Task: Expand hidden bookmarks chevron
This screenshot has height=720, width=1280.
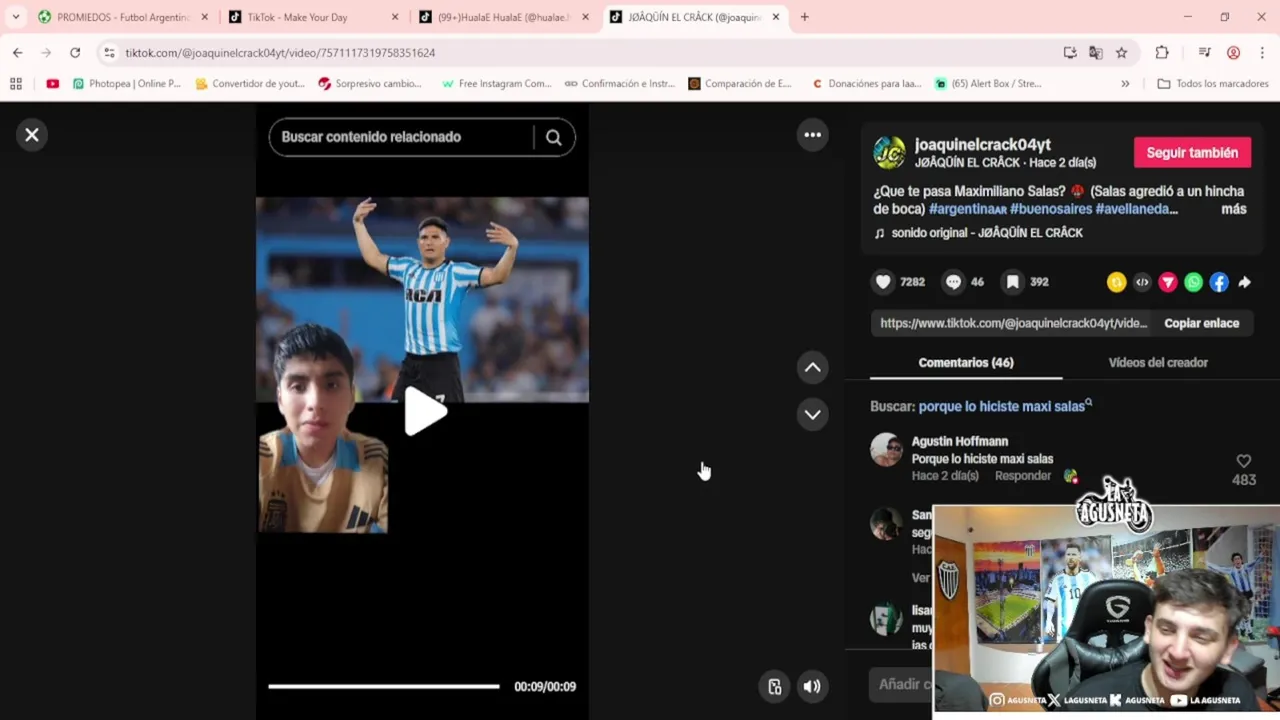Action: 1125,84
